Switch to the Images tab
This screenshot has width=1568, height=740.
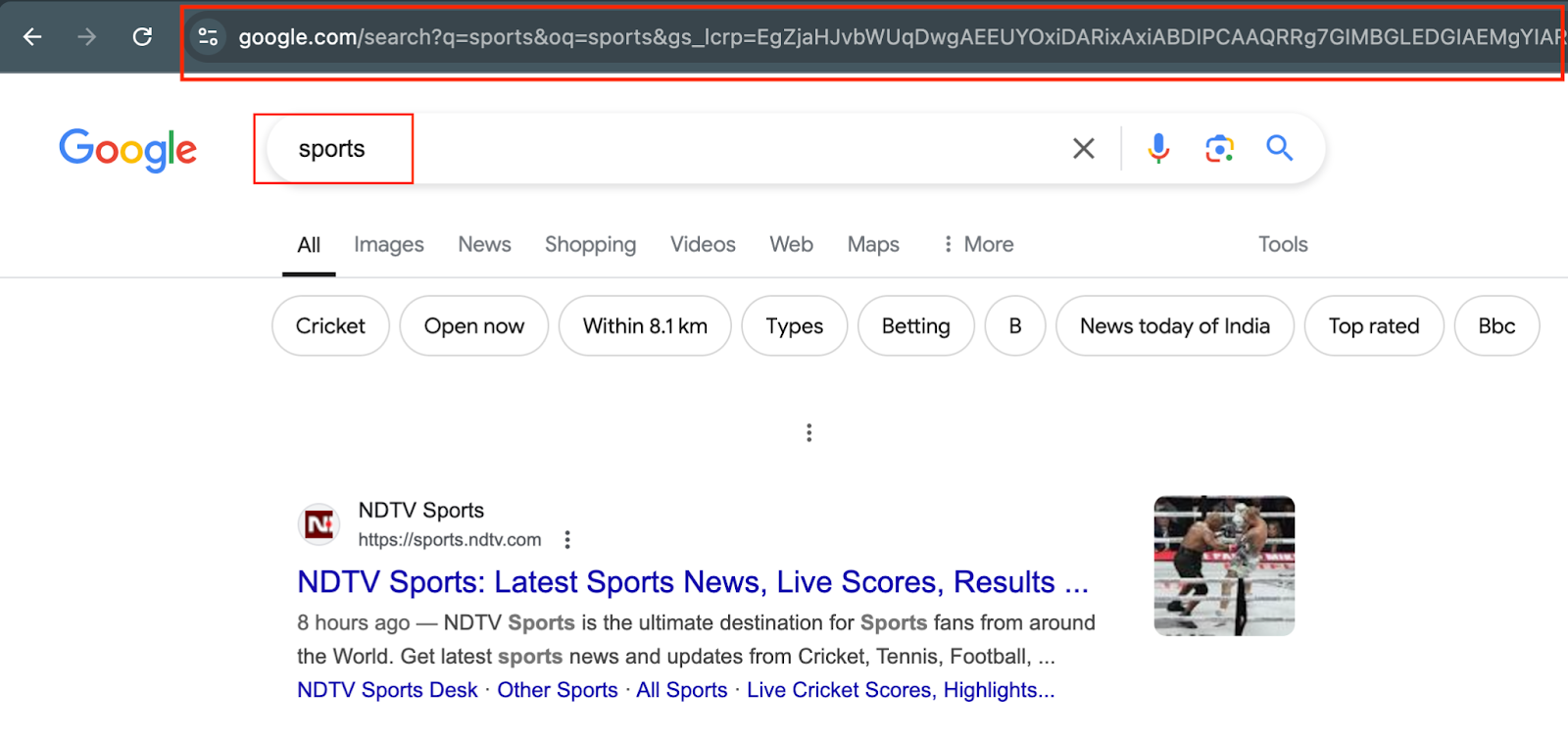coord(389,245)
